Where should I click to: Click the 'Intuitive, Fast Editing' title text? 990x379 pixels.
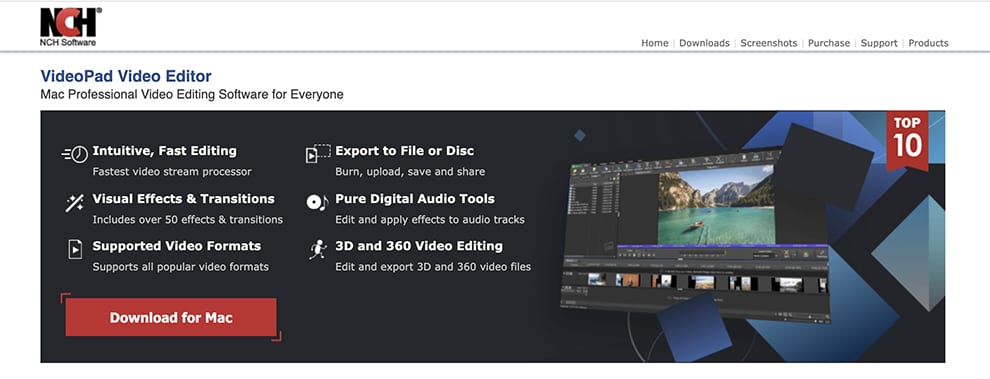pyautogui.click(x=164, y=151)
